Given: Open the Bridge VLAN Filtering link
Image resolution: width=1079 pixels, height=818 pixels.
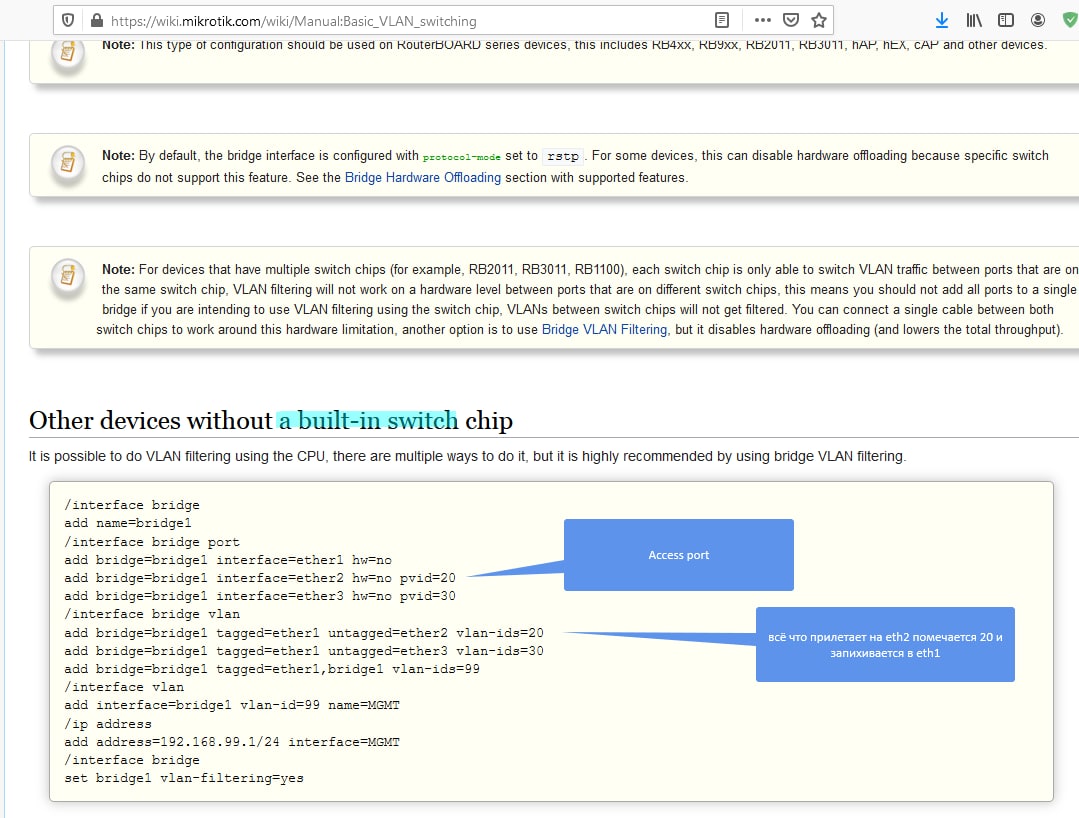Looking at the screenshot, I should 604,330.
